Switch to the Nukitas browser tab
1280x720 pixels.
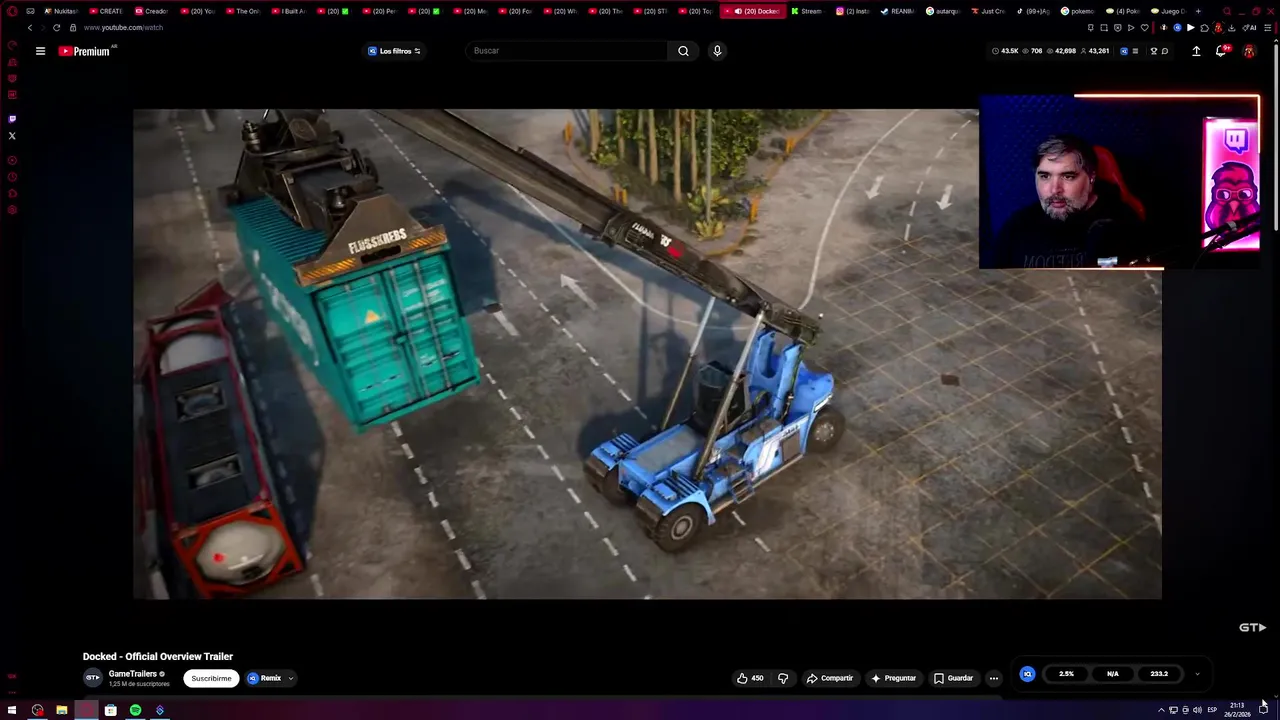coord(62,11)
